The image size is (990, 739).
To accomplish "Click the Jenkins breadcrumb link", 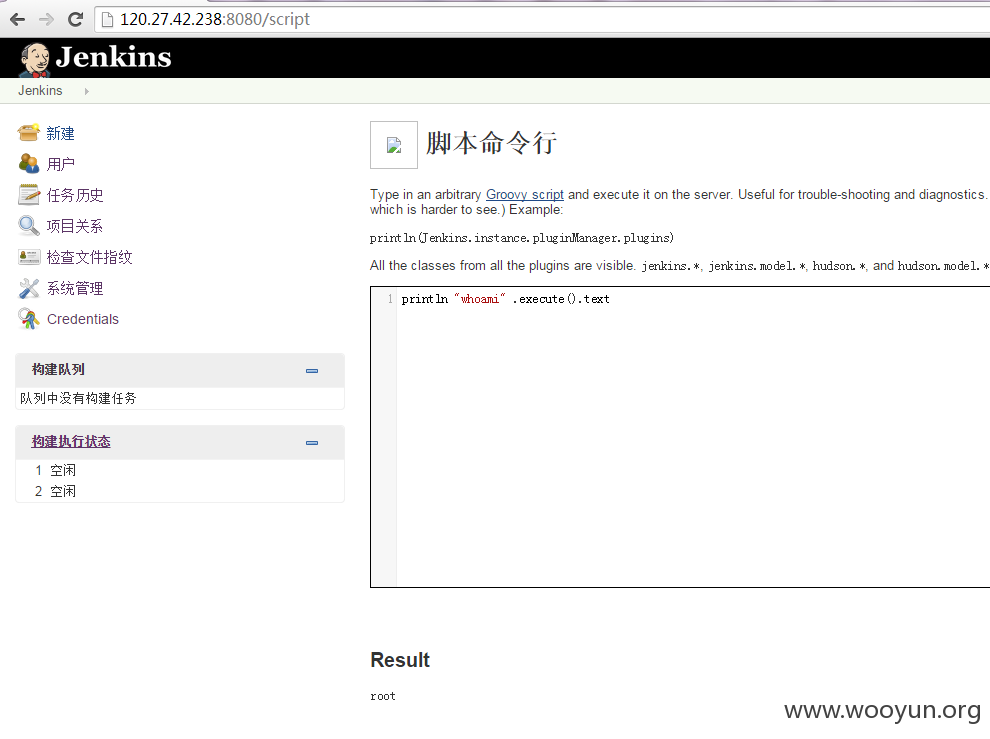I will click(x=40, y=90).
